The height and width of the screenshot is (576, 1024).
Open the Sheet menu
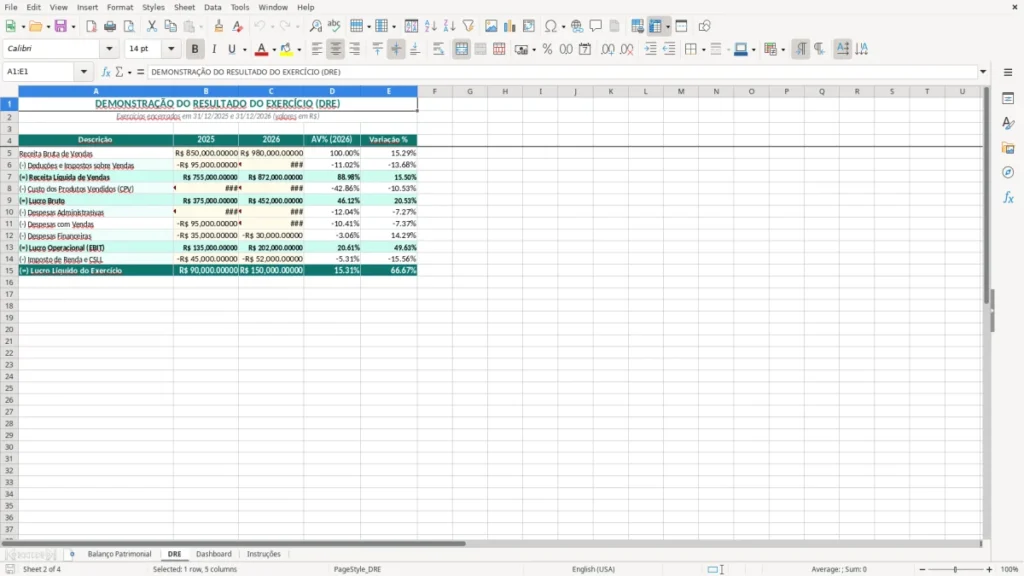click(184, 7)
